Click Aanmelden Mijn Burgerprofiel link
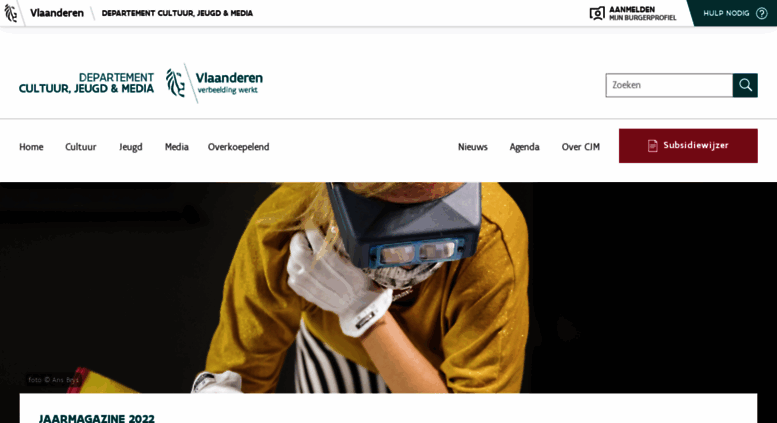The width and height of the screenshot is (777, 423). point(633,13)
